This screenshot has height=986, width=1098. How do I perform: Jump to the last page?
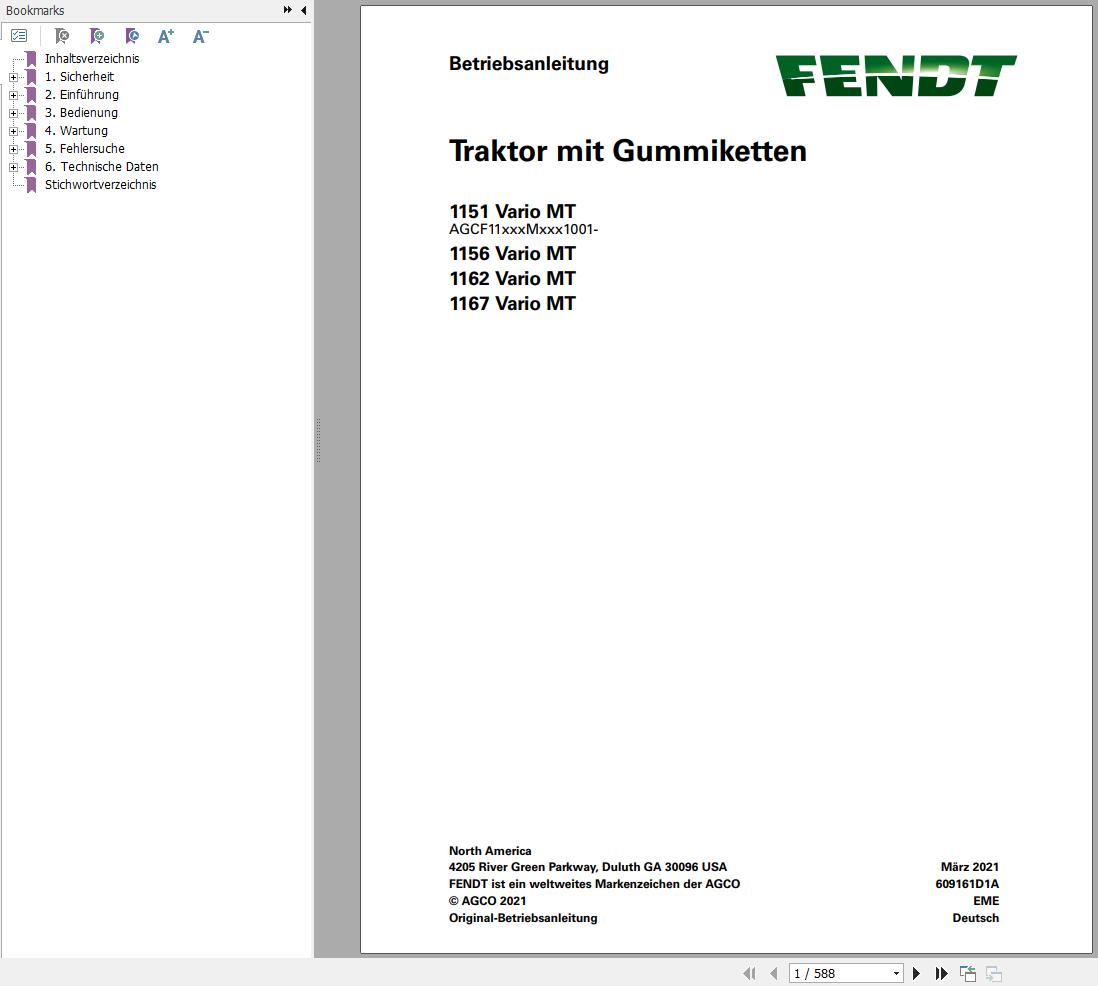(941, 973)
